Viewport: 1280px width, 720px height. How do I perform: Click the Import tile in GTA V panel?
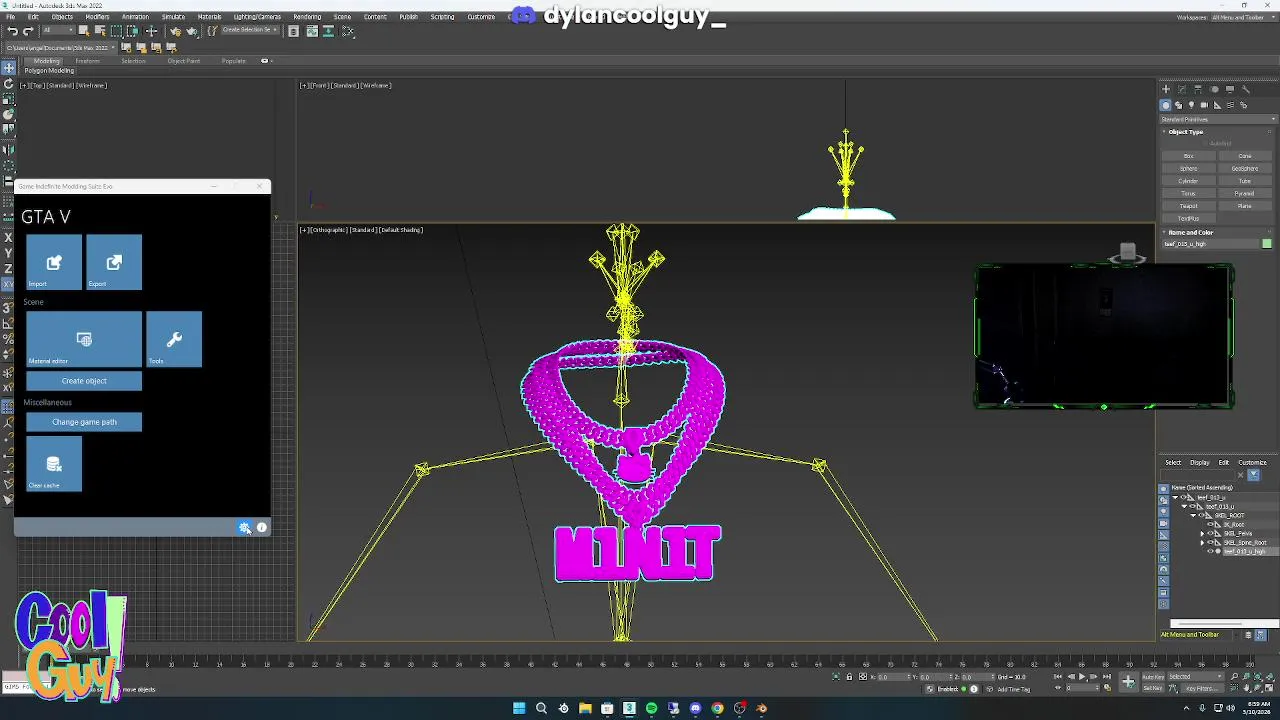(54, 262)
